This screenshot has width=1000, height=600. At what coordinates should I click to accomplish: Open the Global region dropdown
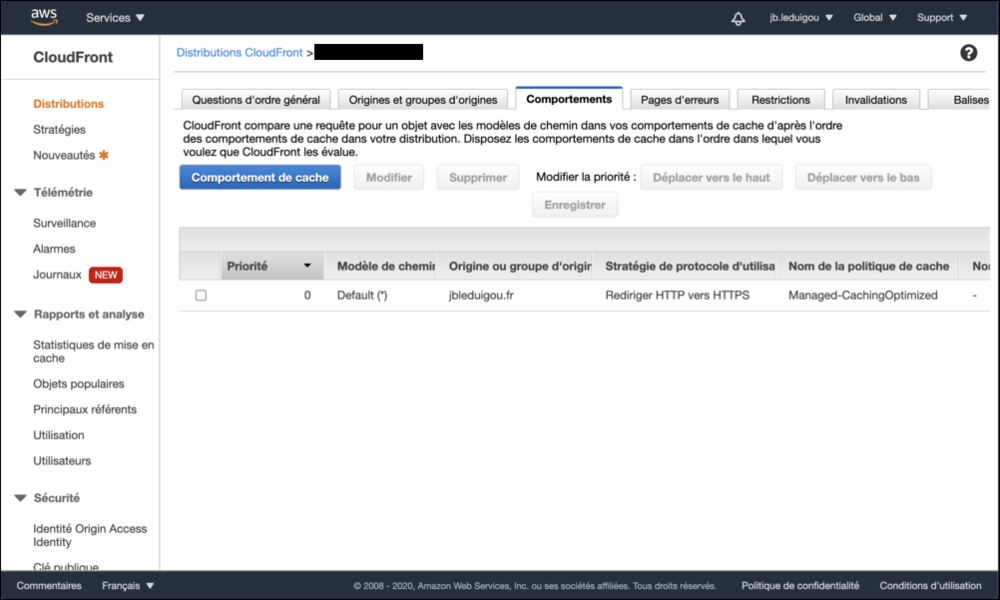click(x=875, y=18)
